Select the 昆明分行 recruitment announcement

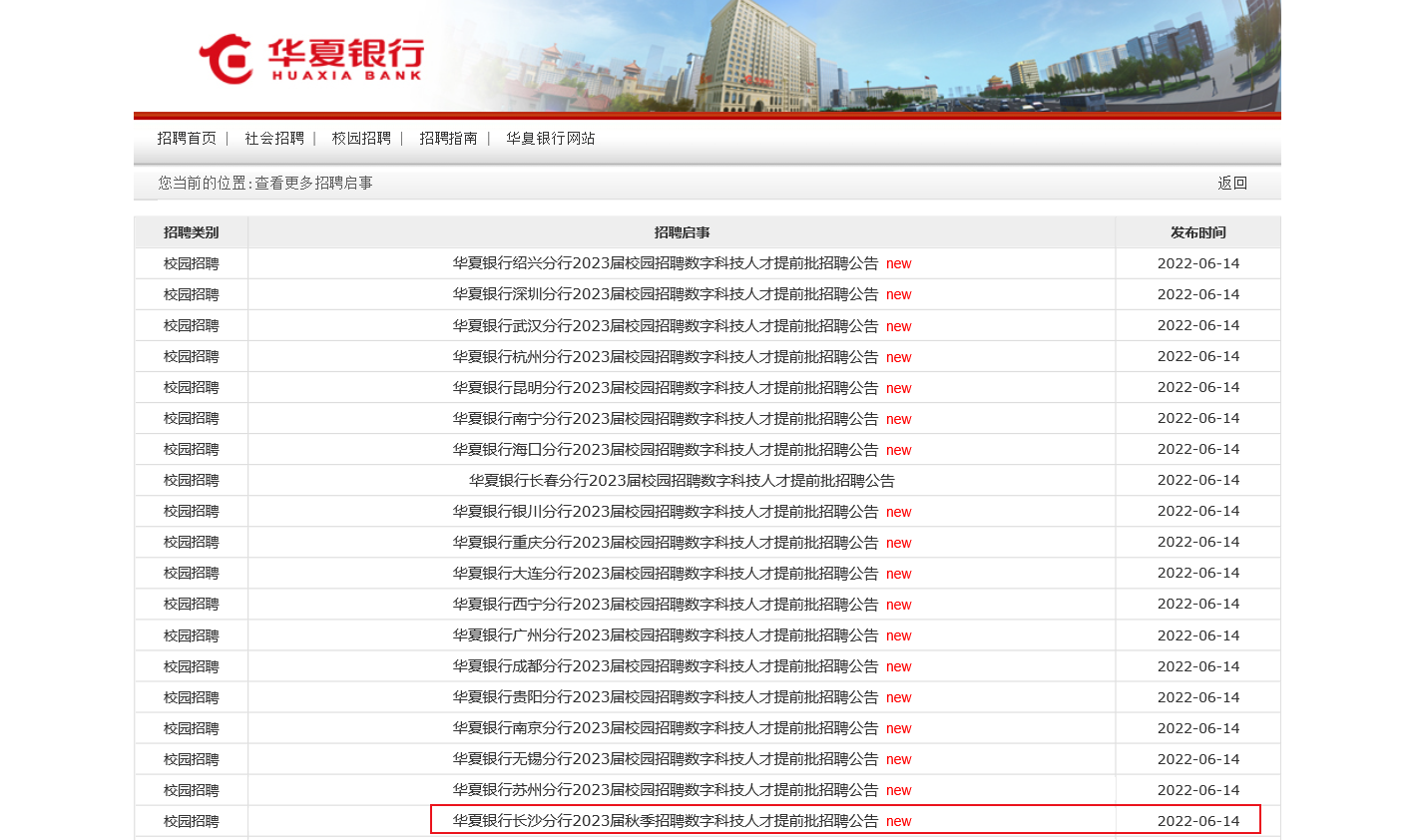(x=666, y=388)
